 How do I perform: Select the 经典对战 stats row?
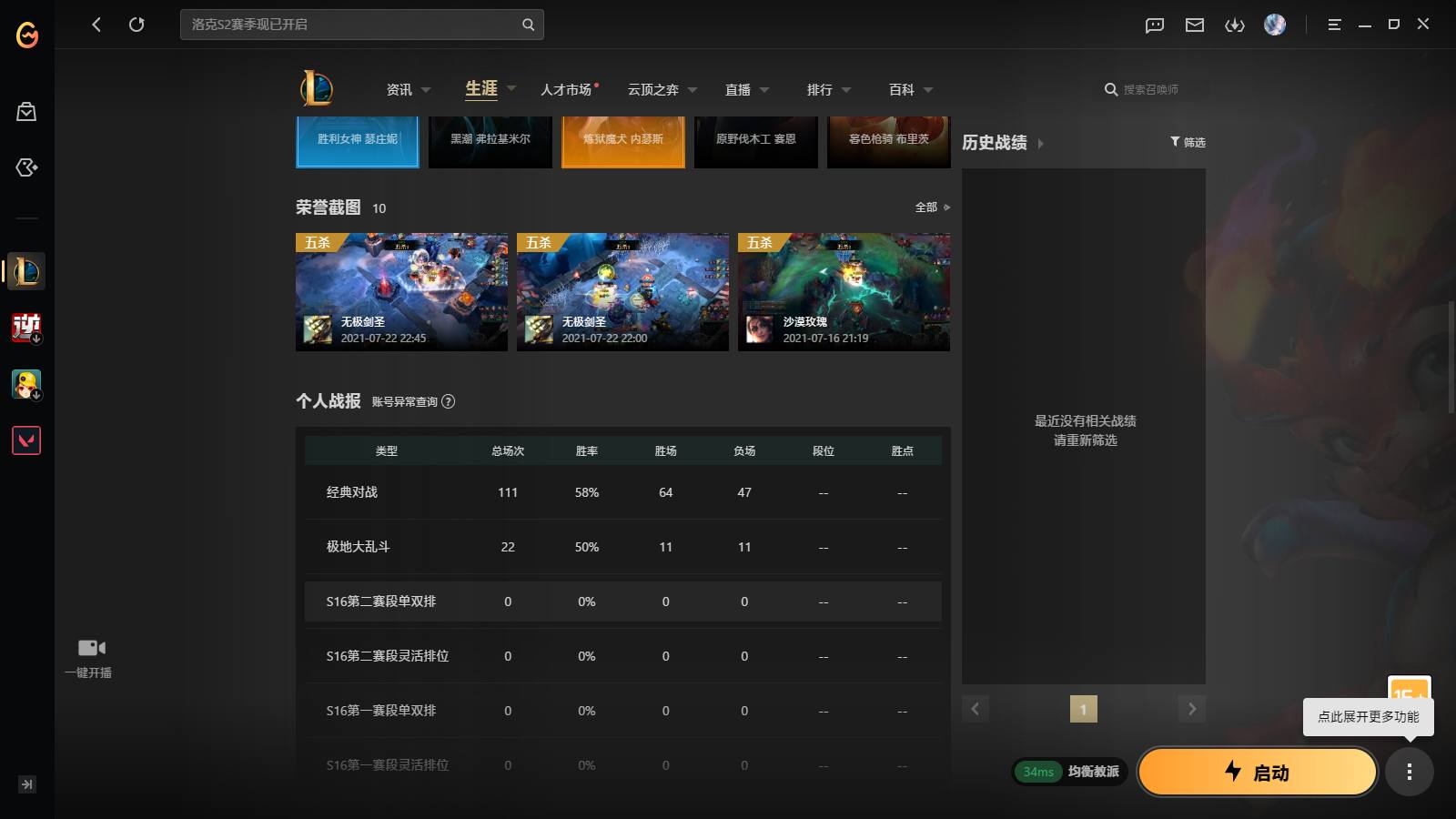tap(623, 492)
